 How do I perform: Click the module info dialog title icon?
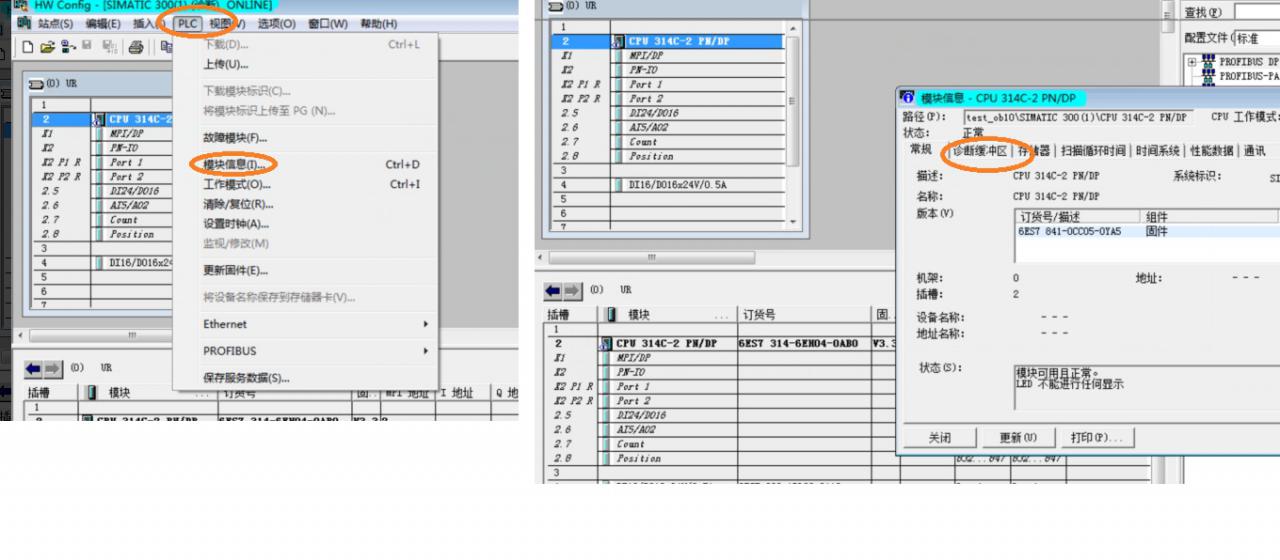click(907, 98)
